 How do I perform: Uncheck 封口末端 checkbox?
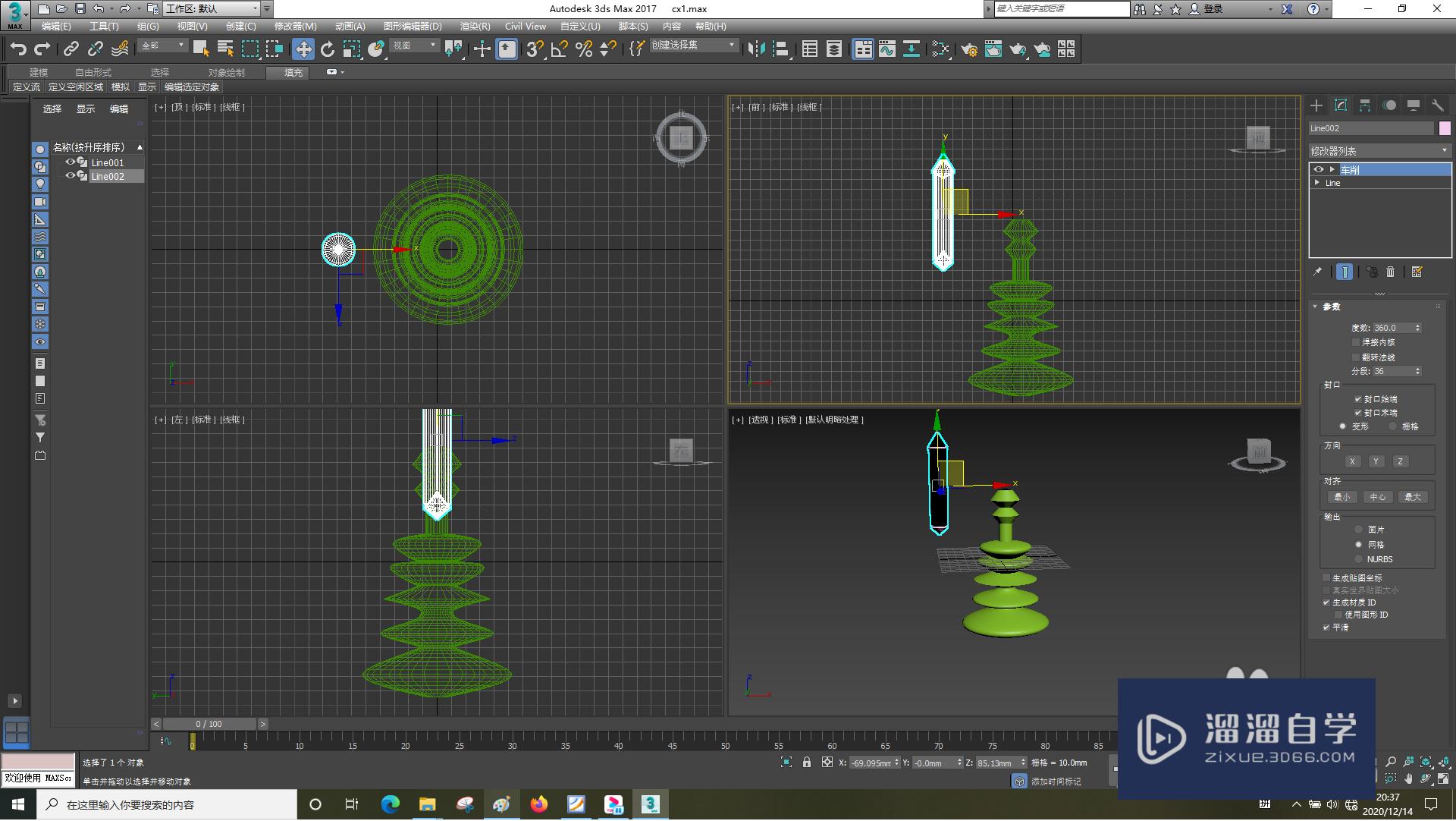(x=1357, y=413)
